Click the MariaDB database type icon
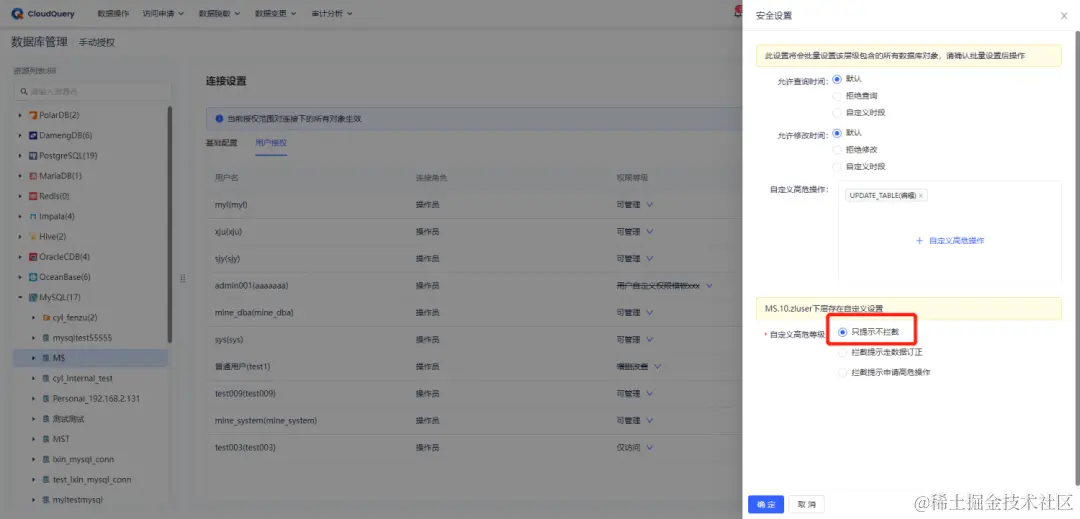The height and width of the screenshot is (519, 1080). pyautogui.click(x=32, y=176)
